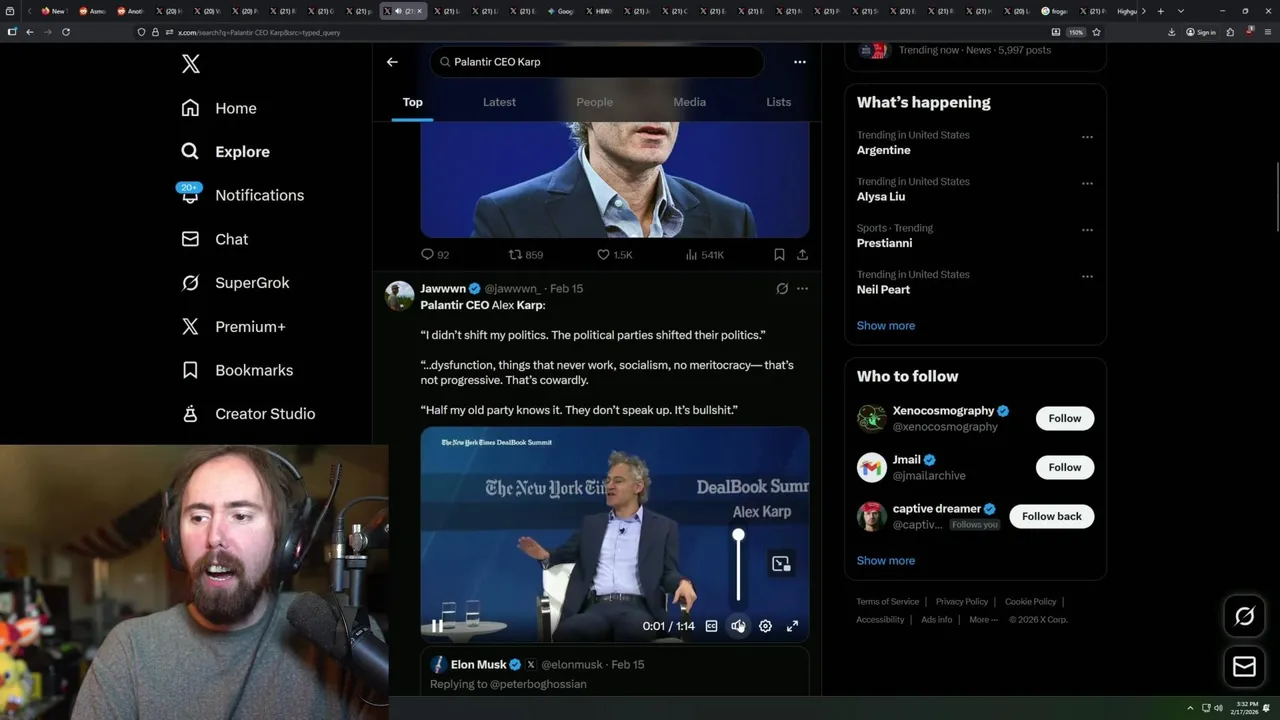The image size is (1280, 720).
Task: Open SuperGrok in sidebar
Action: pyautogui.click(x=235, y=283)
